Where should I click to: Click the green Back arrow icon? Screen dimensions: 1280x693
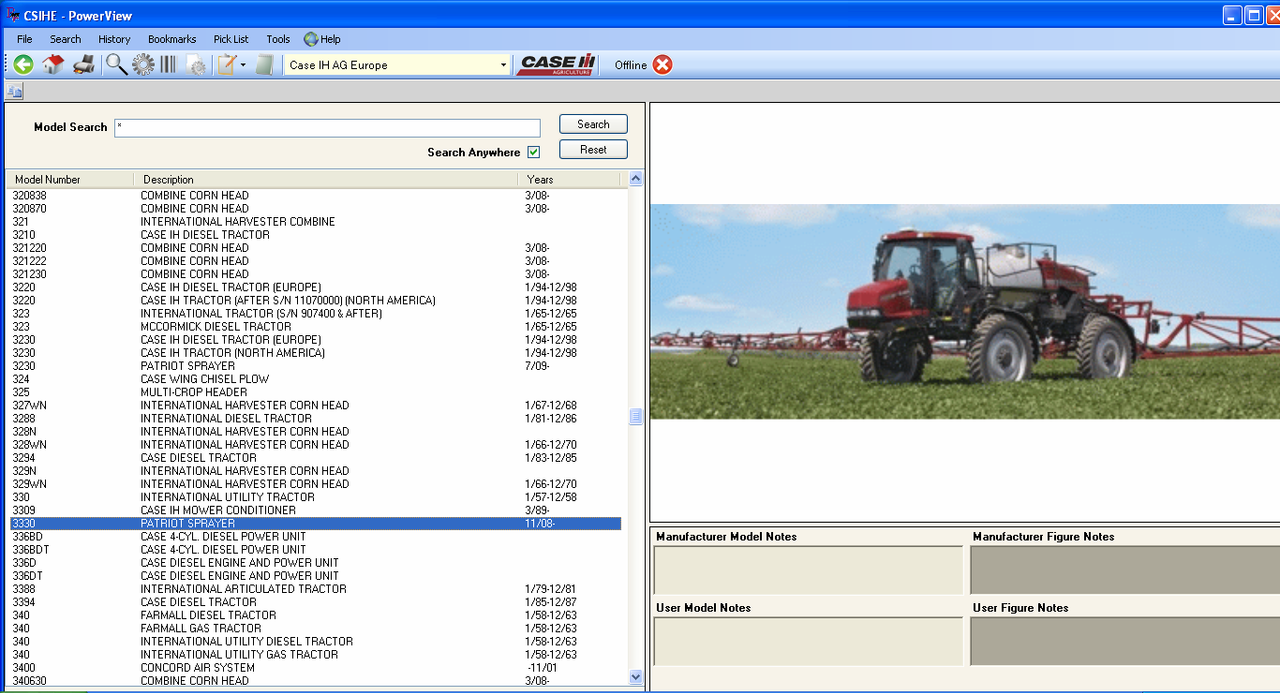click(23, 65)
